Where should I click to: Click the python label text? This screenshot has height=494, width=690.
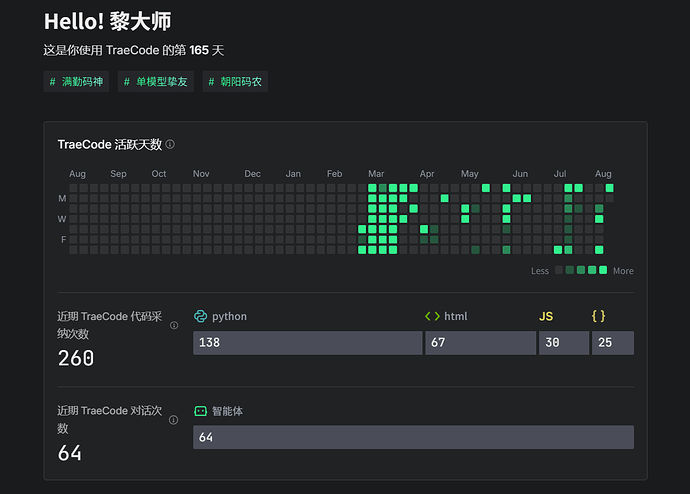pos(229,316)
